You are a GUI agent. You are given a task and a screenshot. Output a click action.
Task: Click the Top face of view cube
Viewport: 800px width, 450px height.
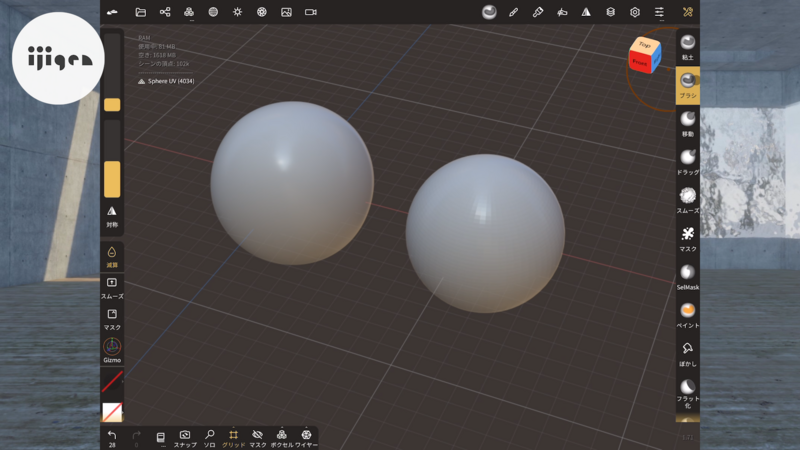coord(645,44)
